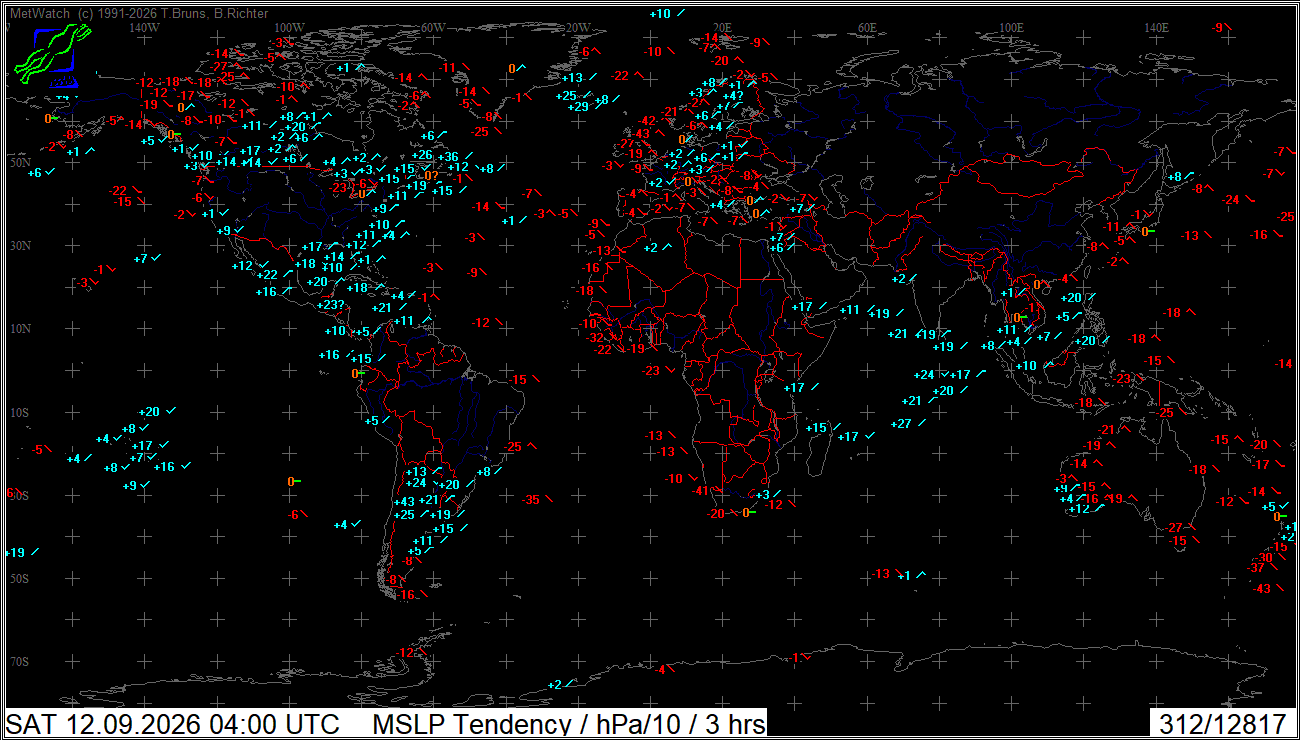Select the +26 station value in Canada
The image size is (1300, 740).
tap(422, 155)
